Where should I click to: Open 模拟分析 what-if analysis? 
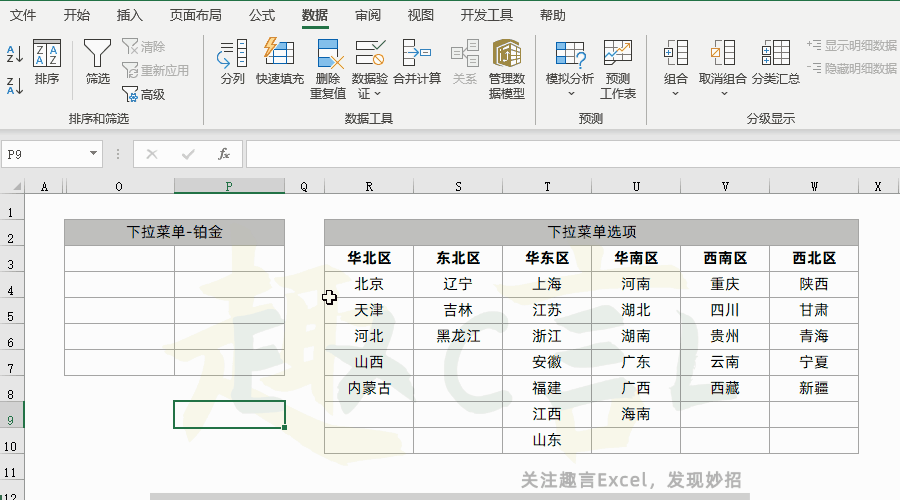click(569, 60)
